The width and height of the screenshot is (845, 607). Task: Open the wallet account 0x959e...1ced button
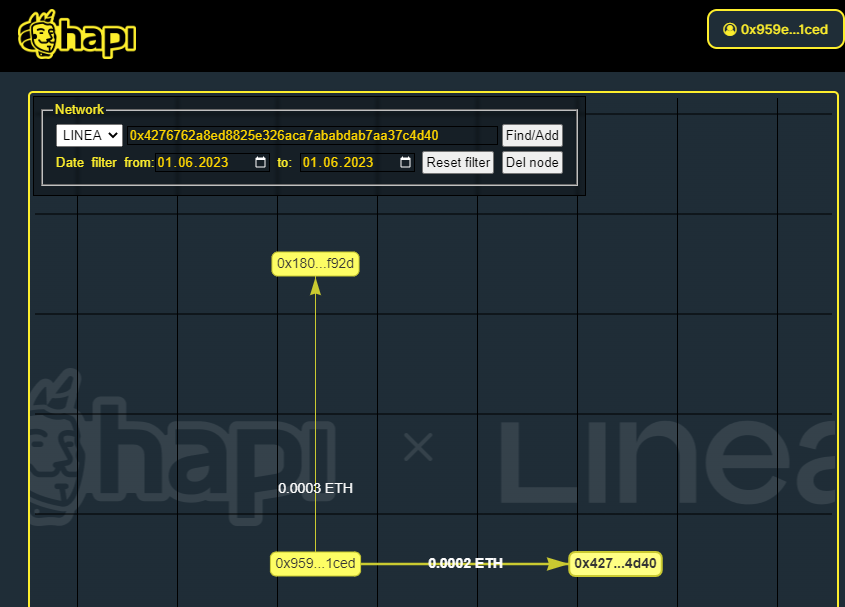click(775, 29)
